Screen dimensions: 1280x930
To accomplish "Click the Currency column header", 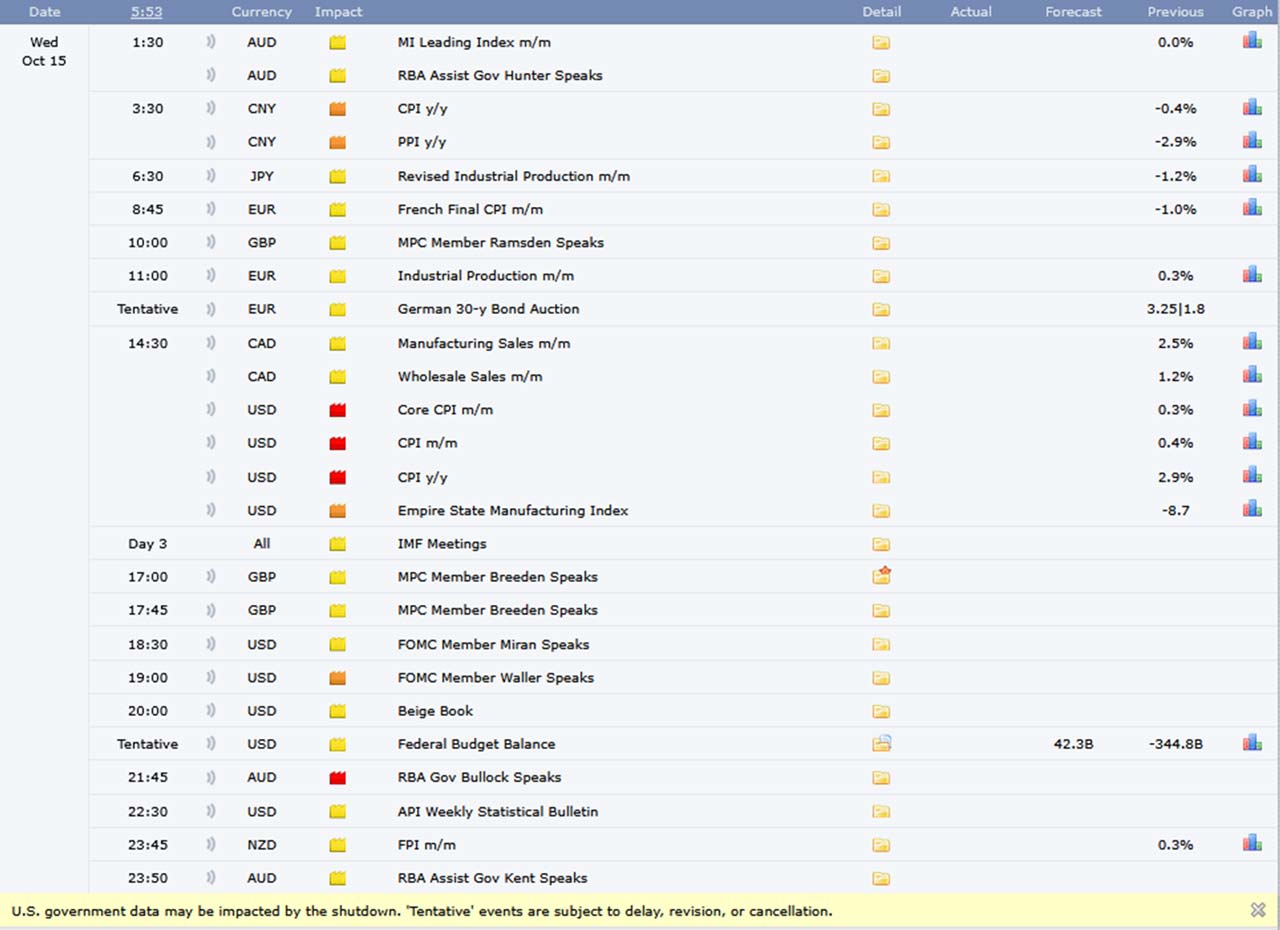I will 261,12.
